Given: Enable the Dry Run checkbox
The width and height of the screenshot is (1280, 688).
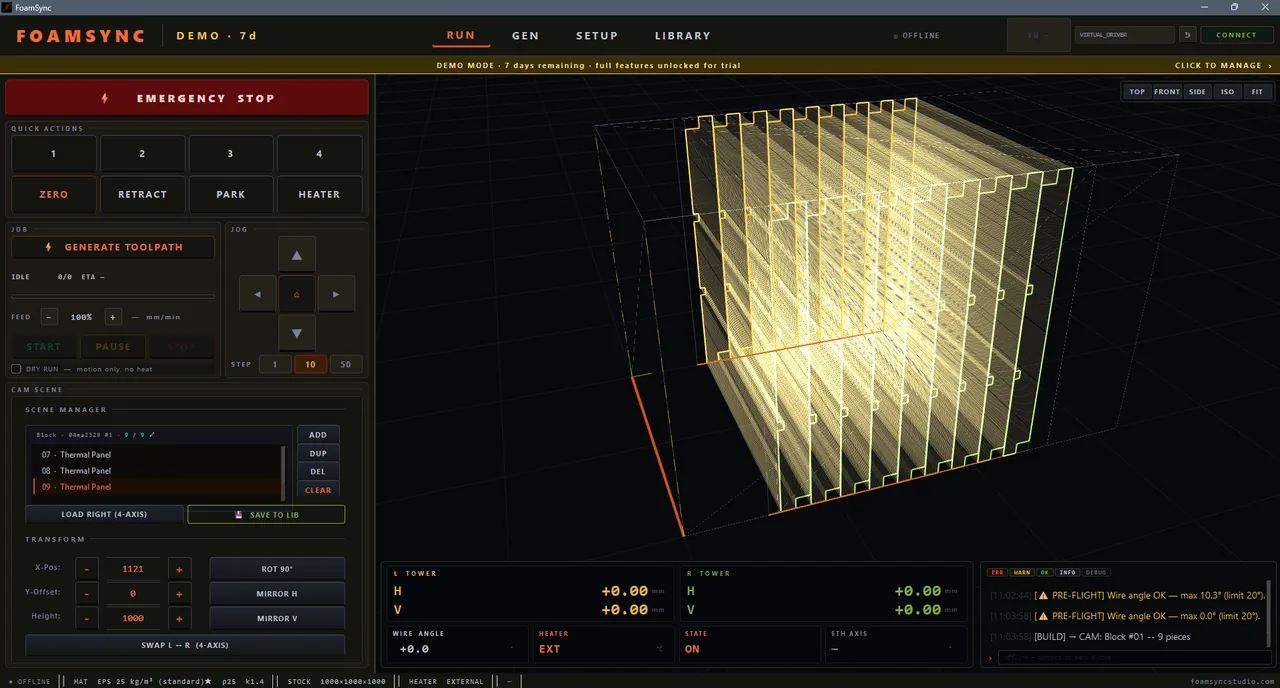Looking at the screenshot, I should (x=16, y=369).
